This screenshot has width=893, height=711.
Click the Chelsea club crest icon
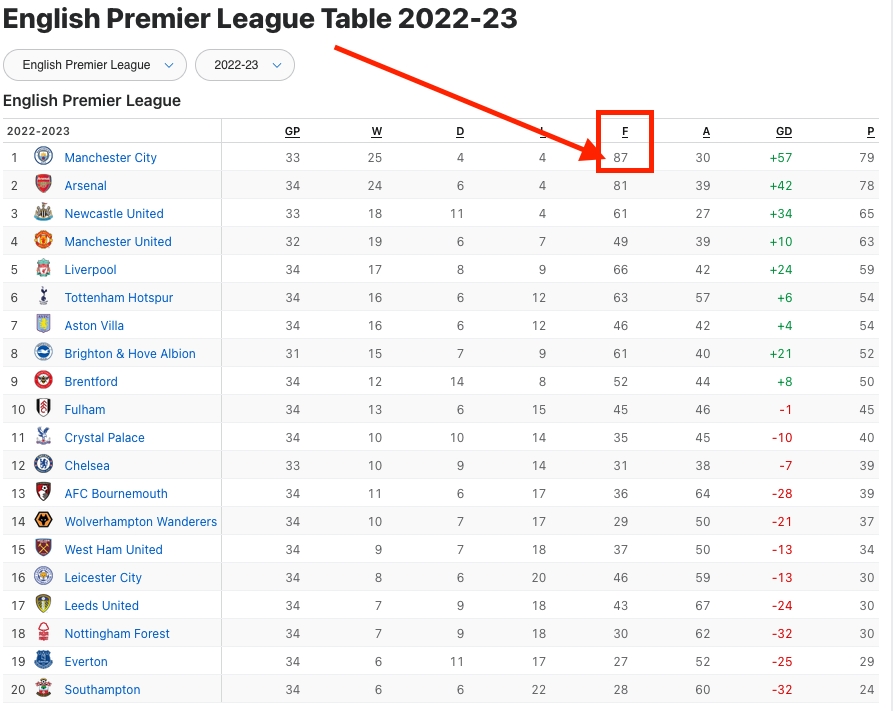(43, 465)
